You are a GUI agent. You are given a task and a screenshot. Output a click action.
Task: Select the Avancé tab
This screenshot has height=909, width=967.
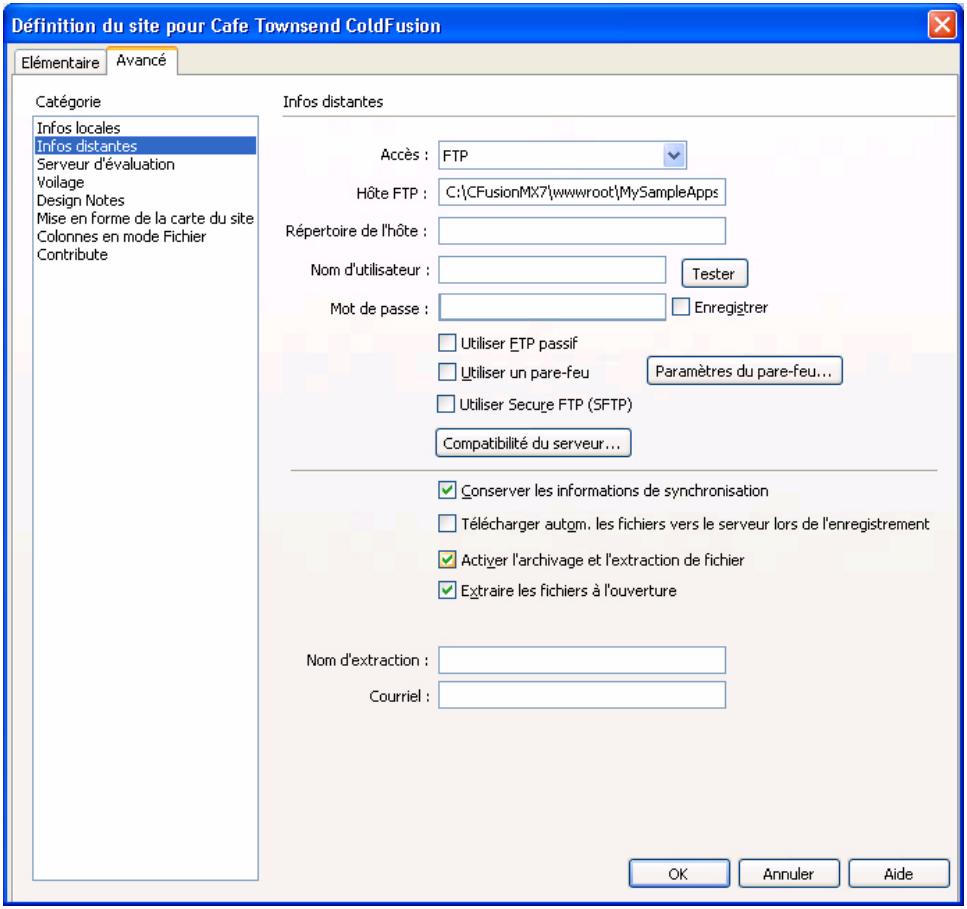pyautogui.click(x=141, y=60)
